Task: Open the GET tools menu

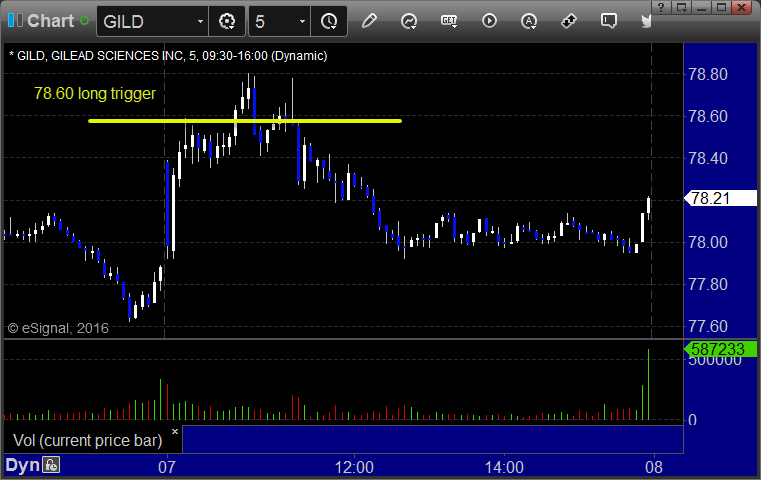Action: (x=449, y=21)
